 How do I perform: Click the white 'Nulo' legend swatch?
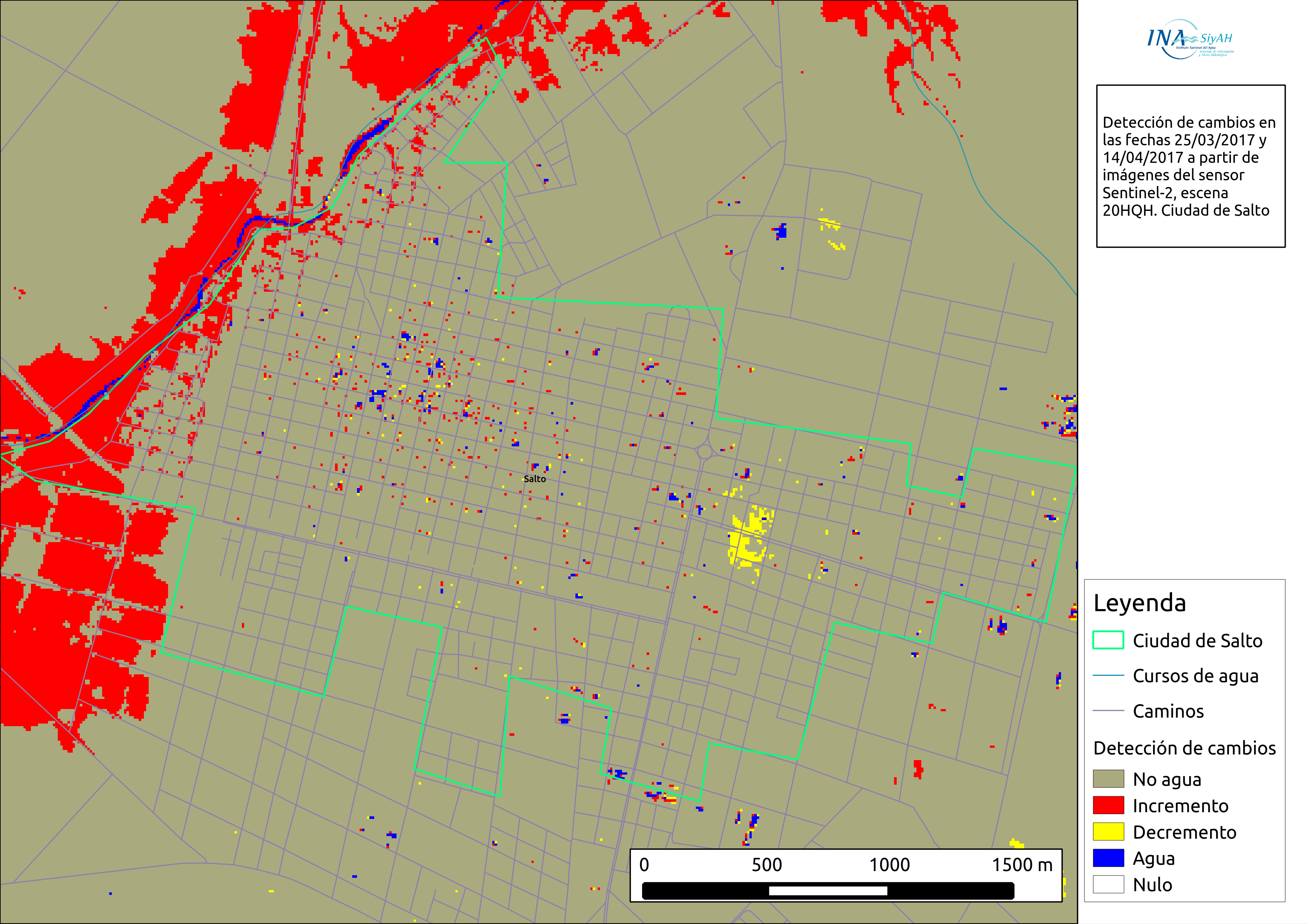point(1108,884)
